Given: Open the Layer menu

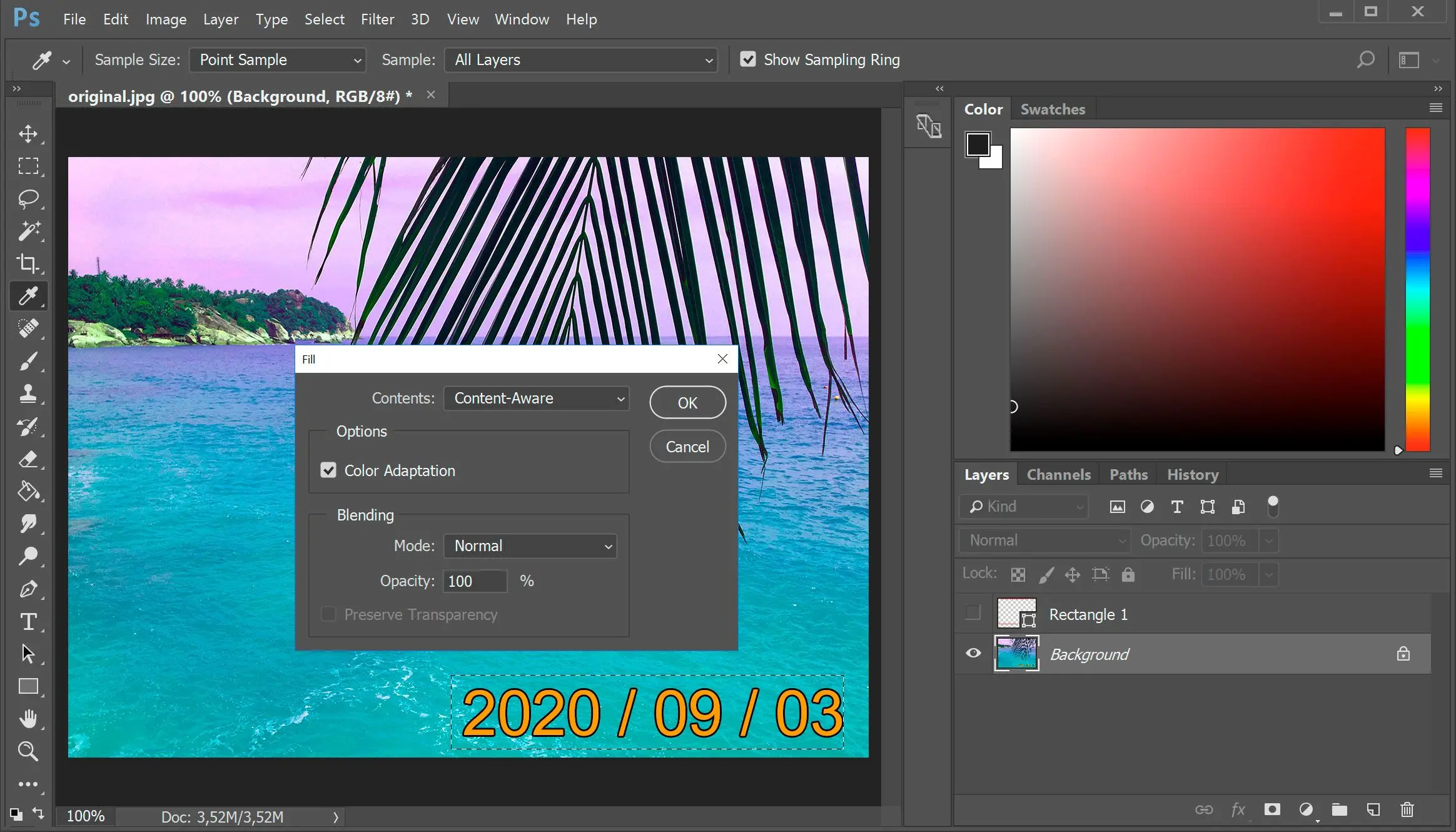Looking at the screenshot, I should click(x=220, y=18).
